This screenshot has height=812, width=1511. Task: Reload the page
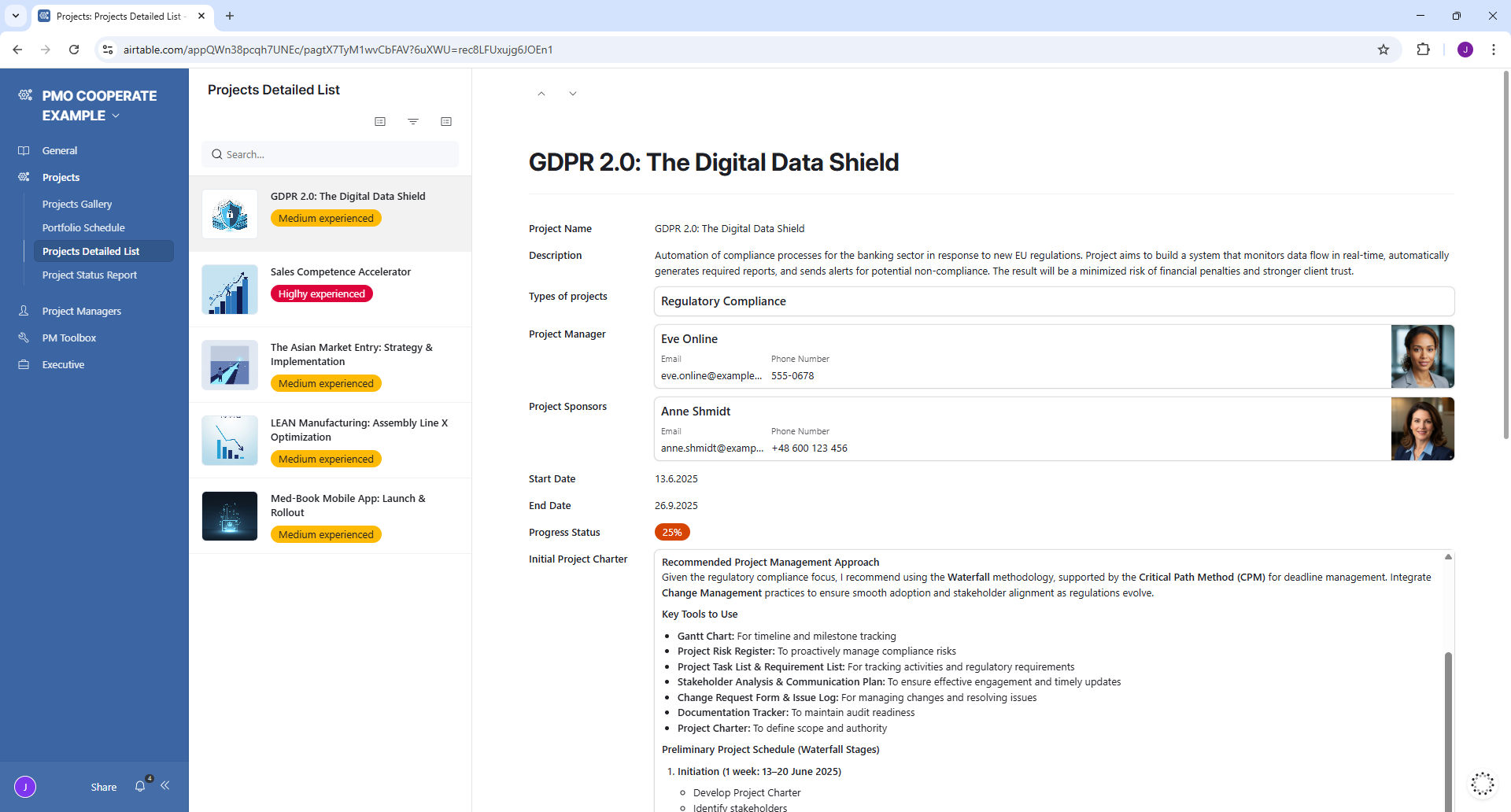click(x=74, y=50)
